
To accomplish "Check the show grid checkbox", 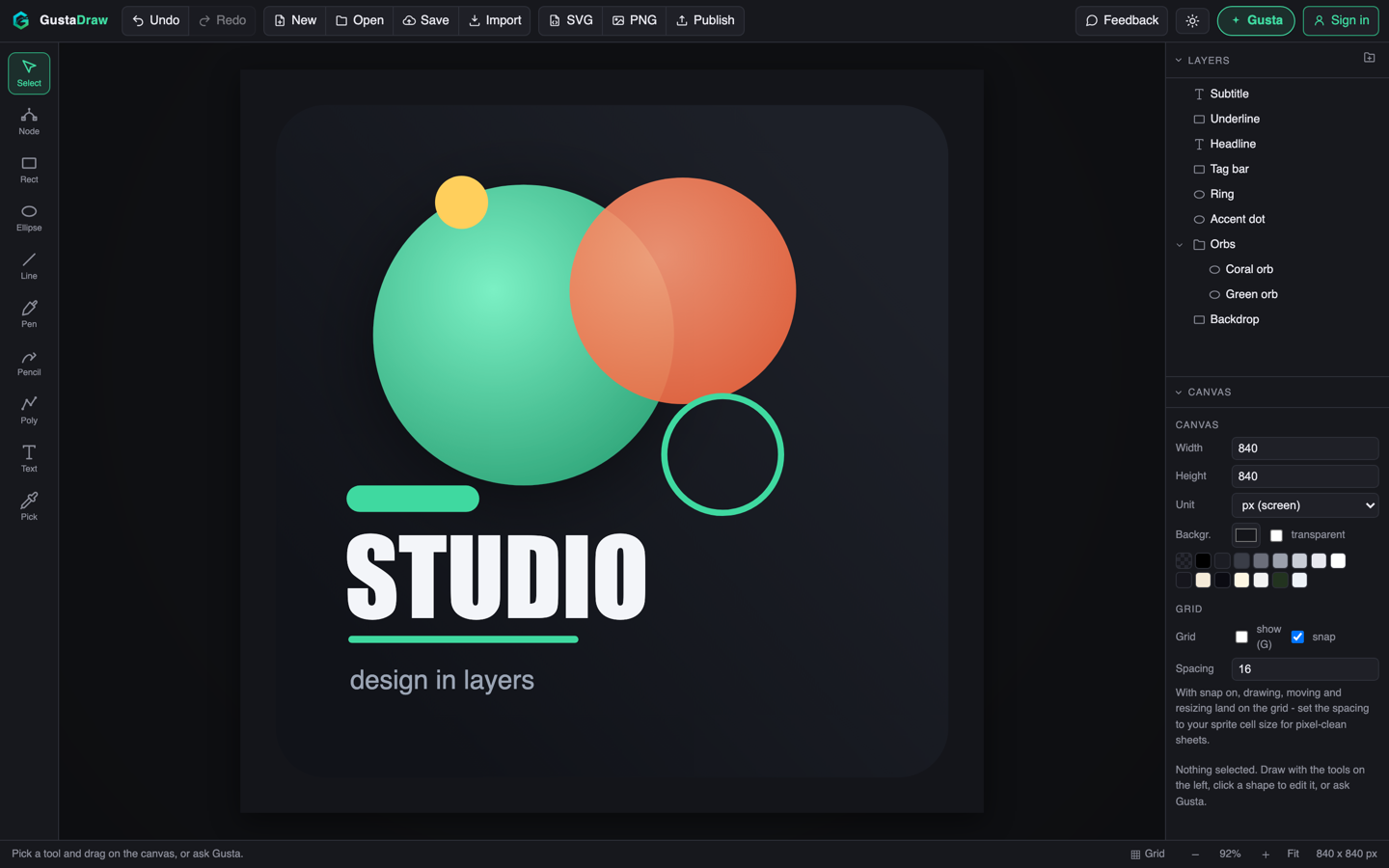I will (x=1241, y=637).
